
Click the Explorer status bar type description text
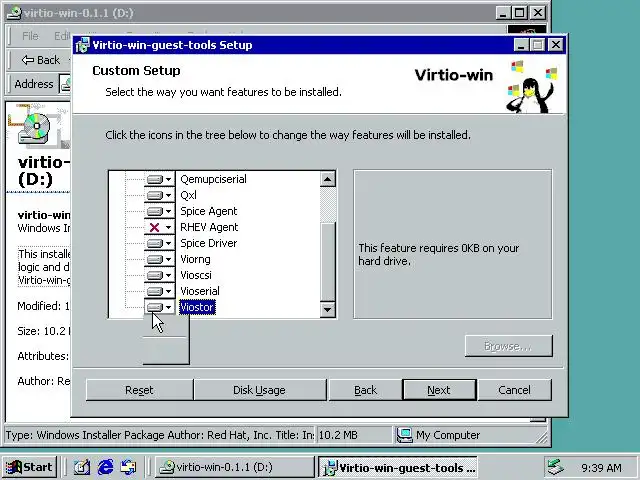pyautogui.click(x=160, y=435)
